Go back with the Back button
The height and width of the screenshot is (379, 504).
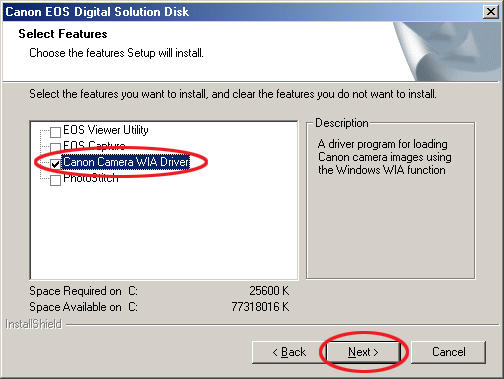pyautogui.click(x=289, y=352)
